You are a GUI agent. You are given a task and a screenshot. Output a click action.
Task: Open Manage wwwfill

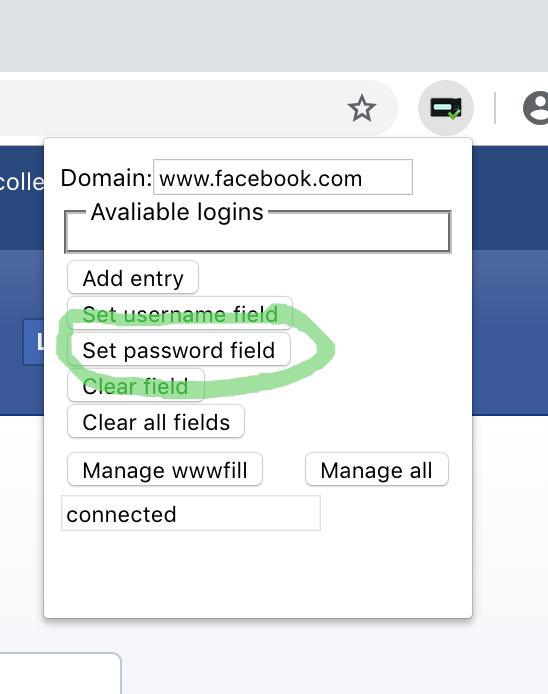click(165, 469)
